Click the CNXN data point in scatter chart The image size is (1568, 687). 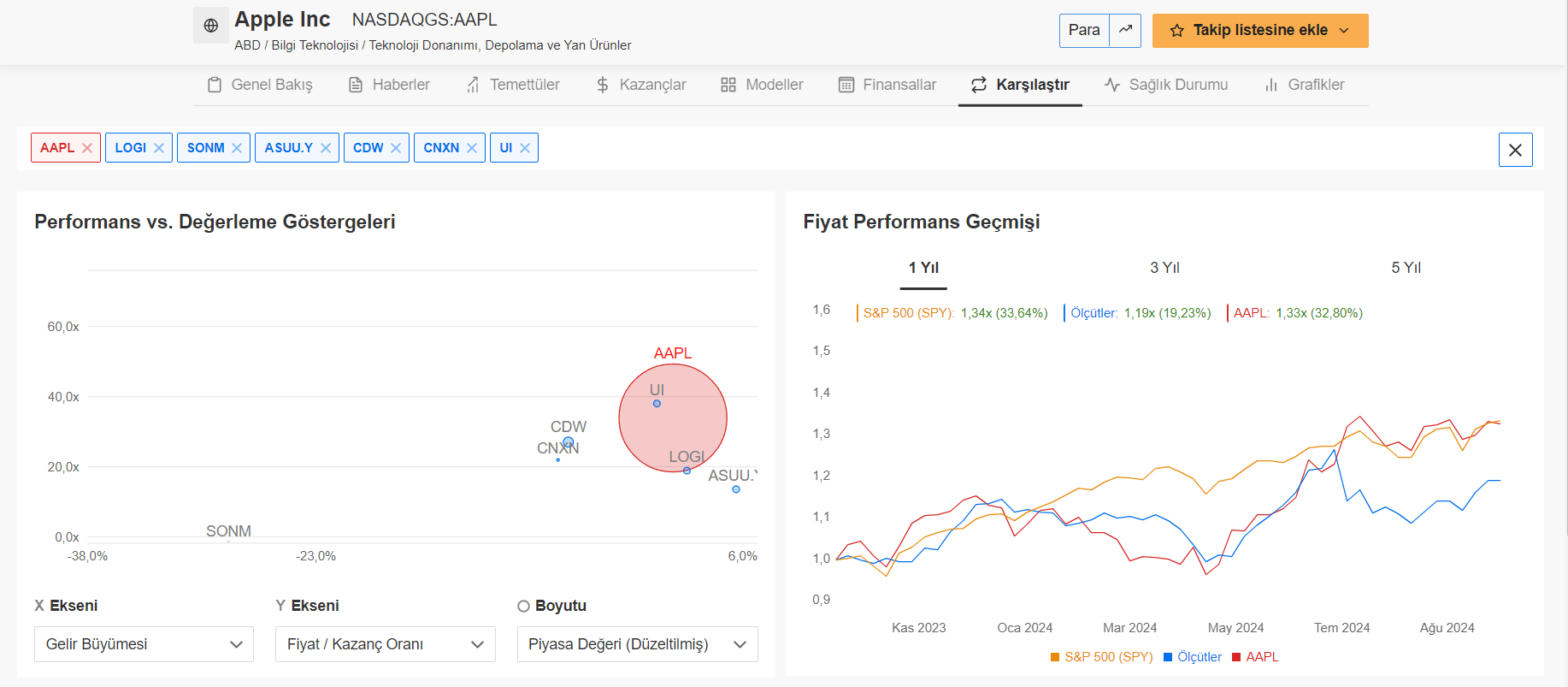click(558, 460)
